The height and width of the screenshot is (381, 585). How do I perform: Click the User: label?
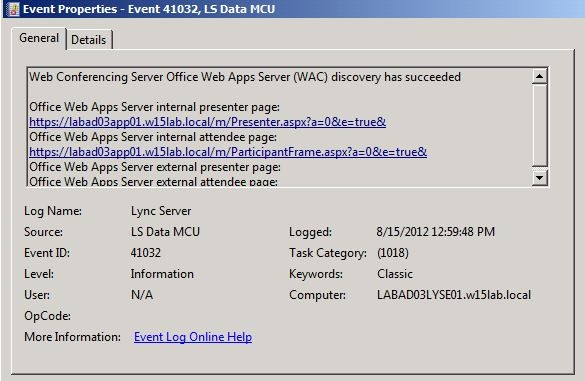coord(37,295)
